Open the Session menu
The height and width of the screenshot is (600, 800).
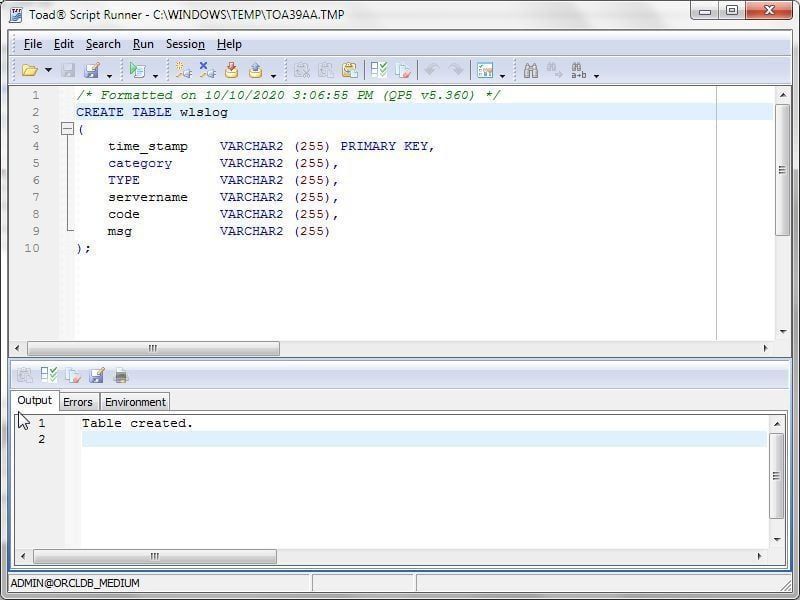185,44
